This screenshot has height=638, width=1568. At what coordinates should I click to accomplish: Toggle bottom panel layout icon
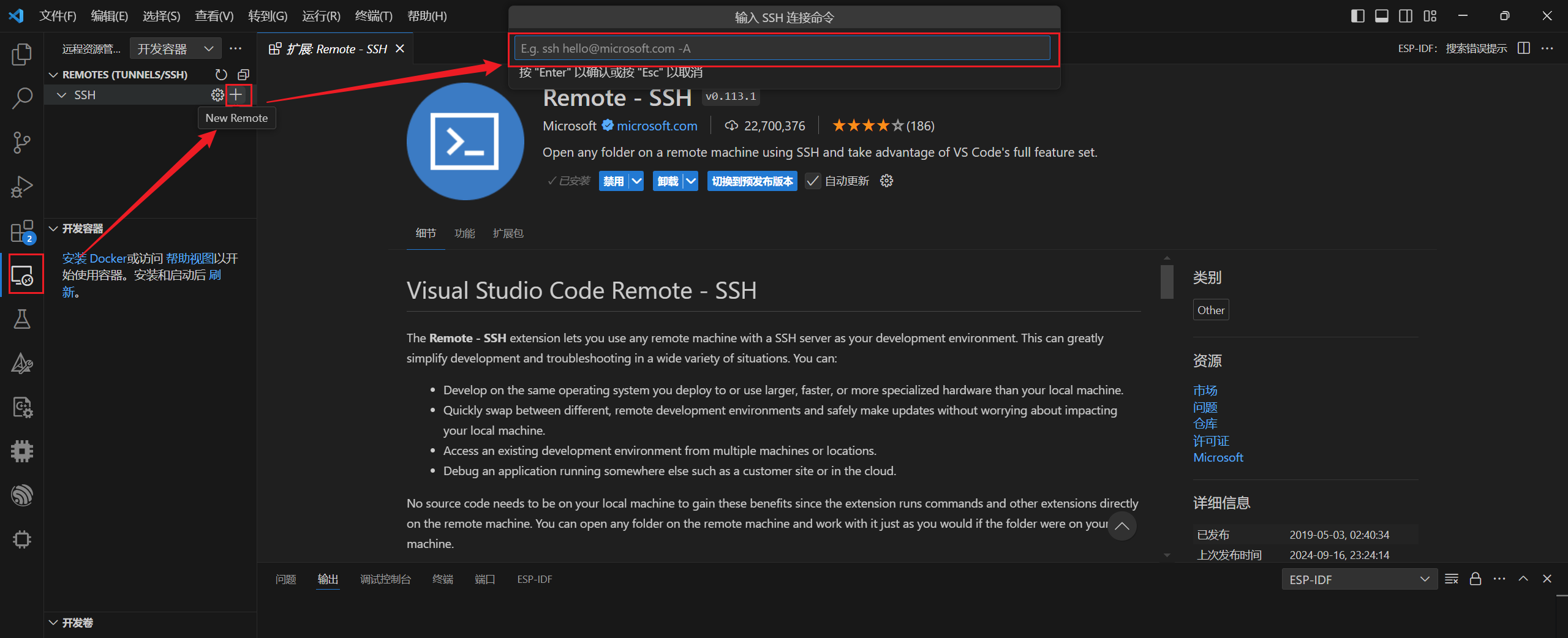click(1382, 16)
